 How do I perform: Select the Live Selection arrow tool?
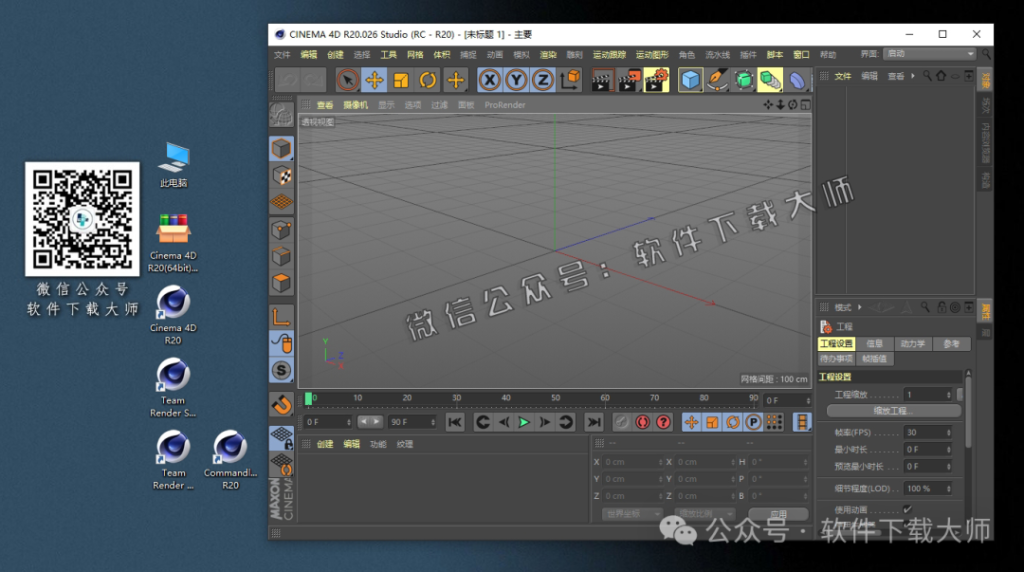click(x=347, y=80)
